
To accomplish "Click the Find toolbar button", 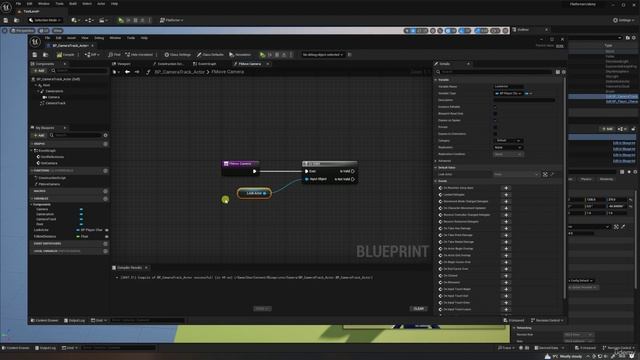I will [x=115, y=55].
